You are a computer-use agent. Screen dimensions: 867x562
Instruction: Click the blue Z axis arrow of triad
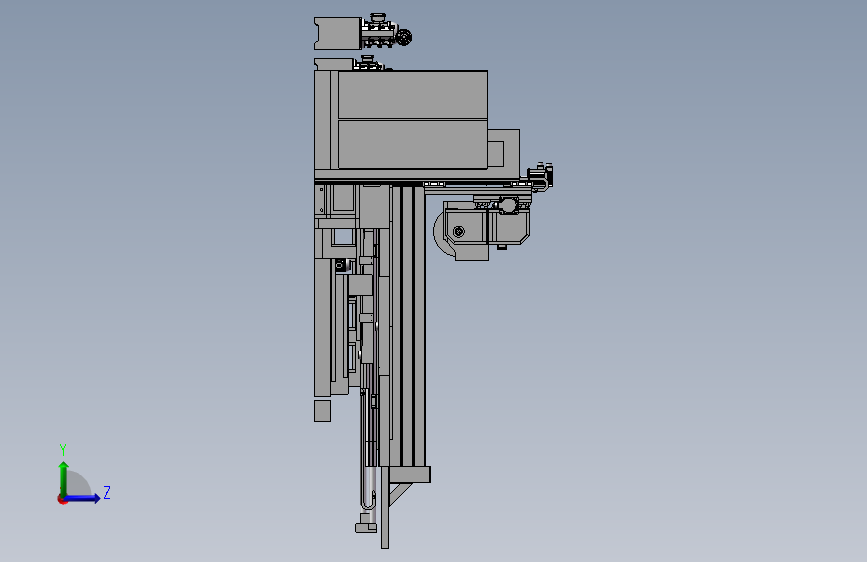[82, 498]
